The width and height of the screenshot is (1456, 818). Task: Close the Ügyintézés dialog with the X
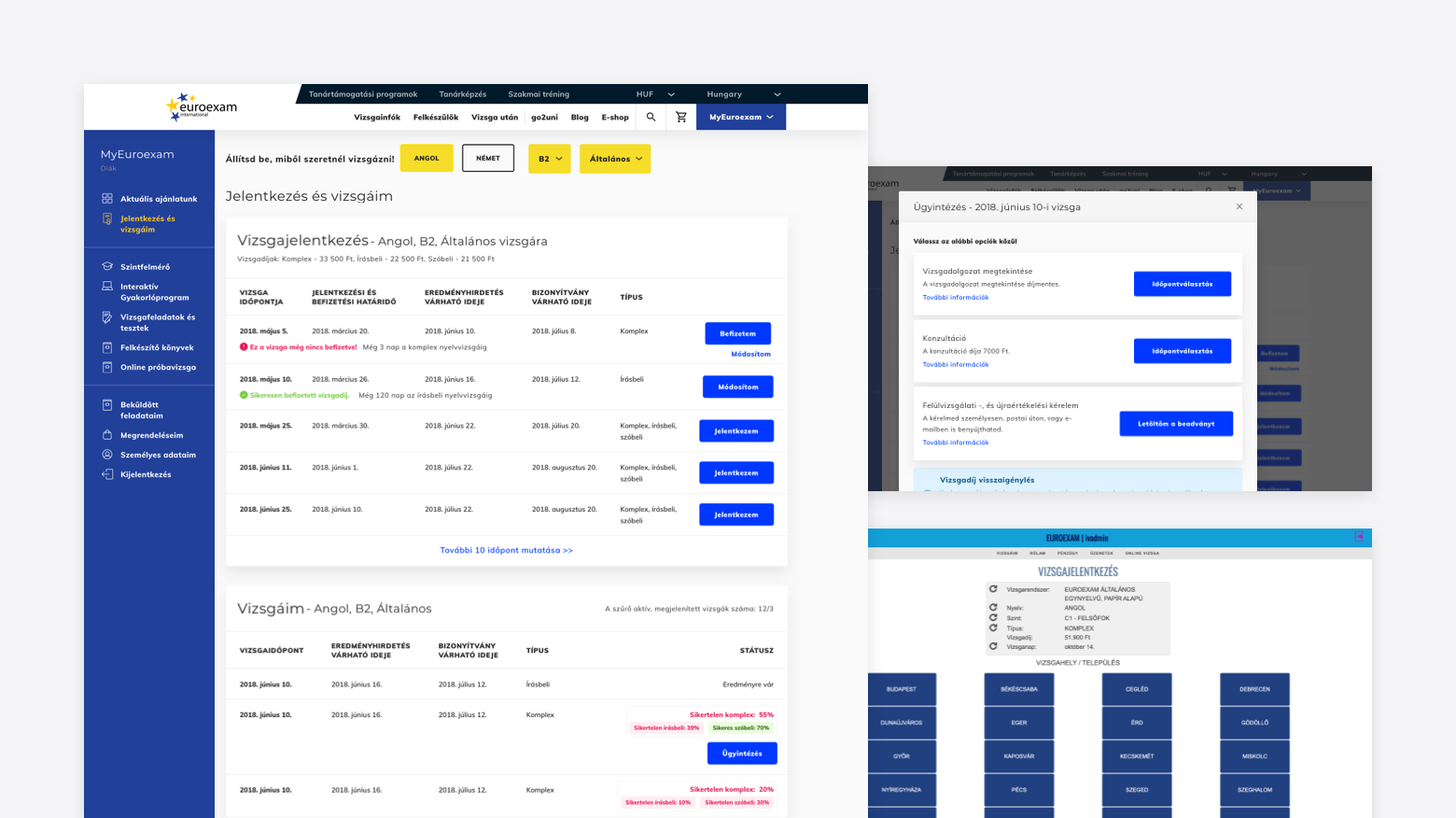coord(1239,206)
